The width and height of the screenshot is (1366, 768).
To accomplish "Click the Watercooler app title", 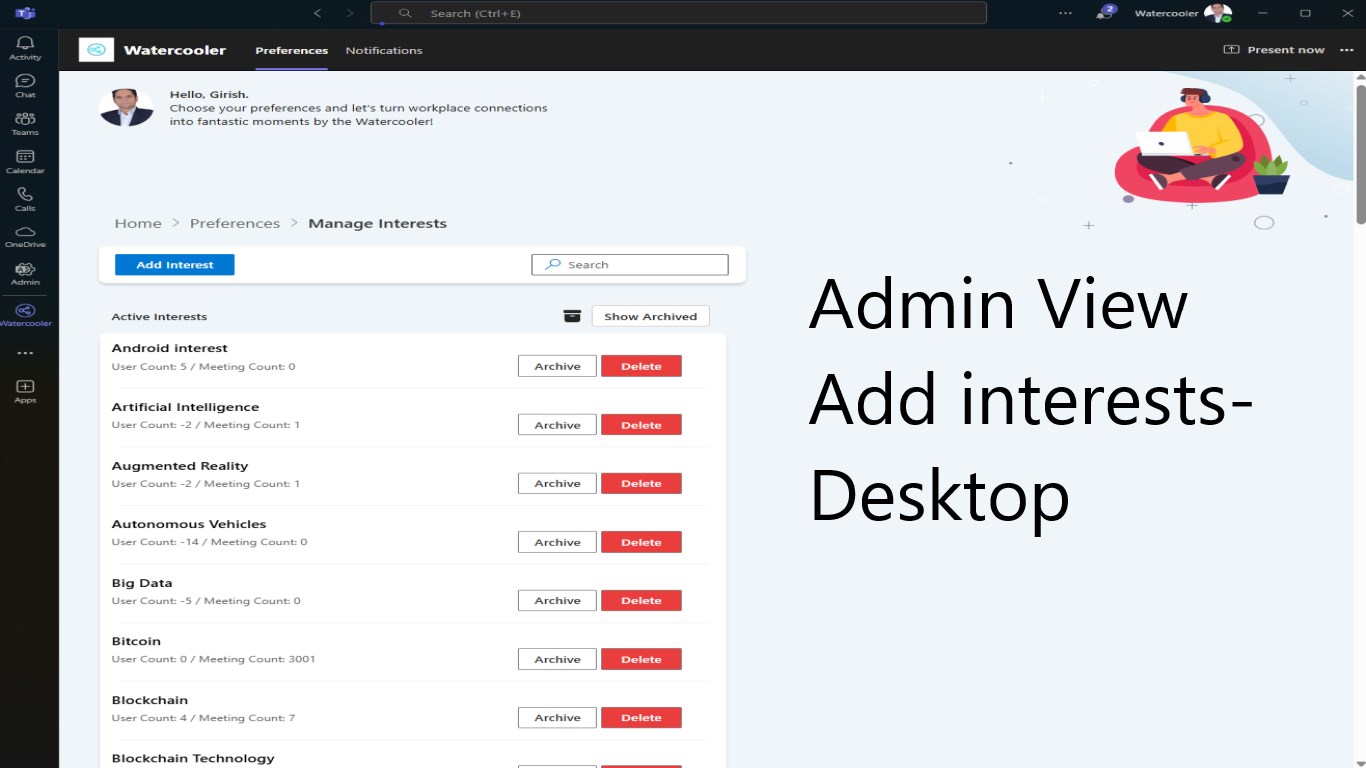I will (x=175, y=50).
